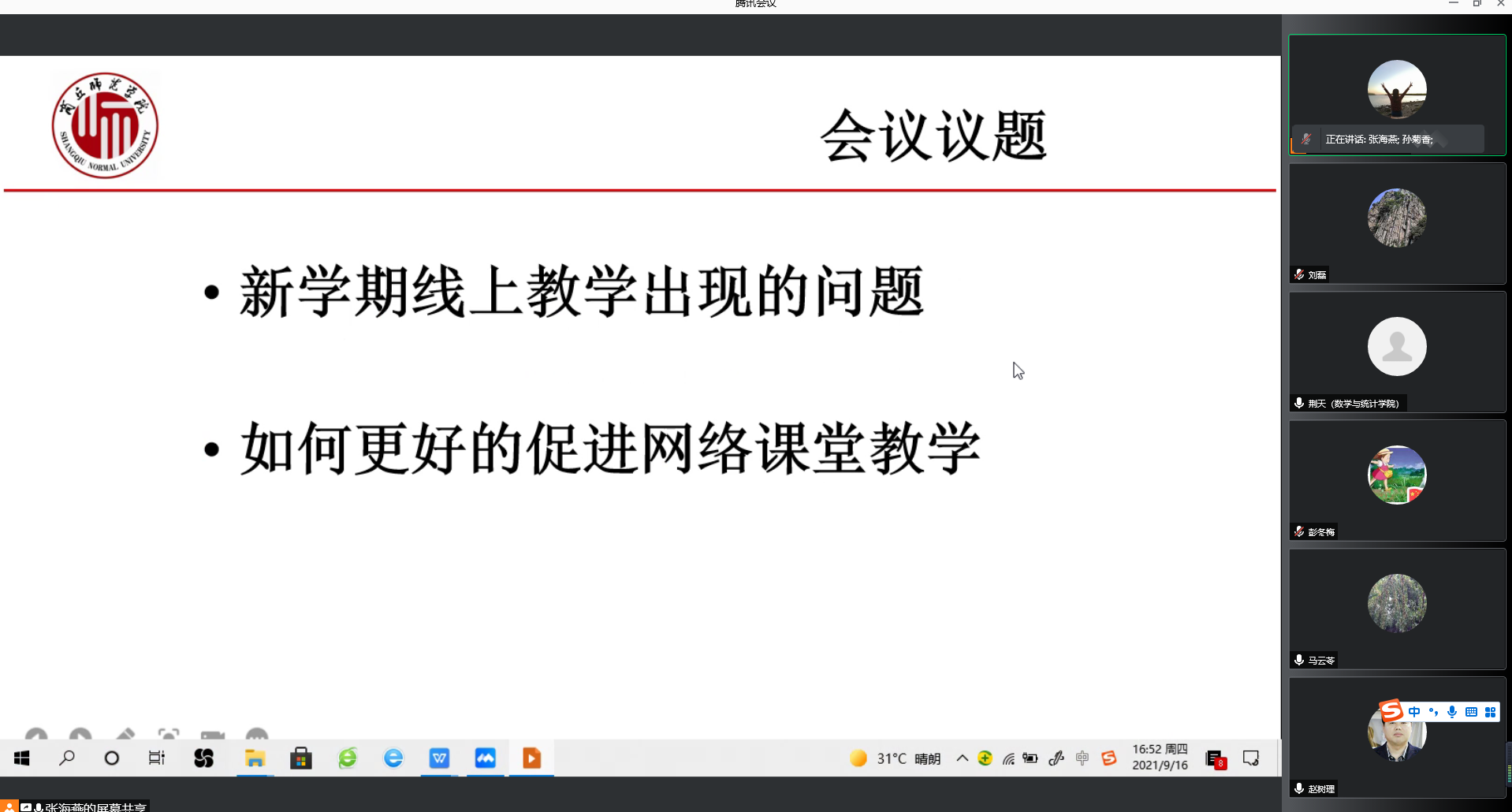Open Sogou toolbox grid icon
Viewport: 1512px width, 812px height.
(1490, 712)
